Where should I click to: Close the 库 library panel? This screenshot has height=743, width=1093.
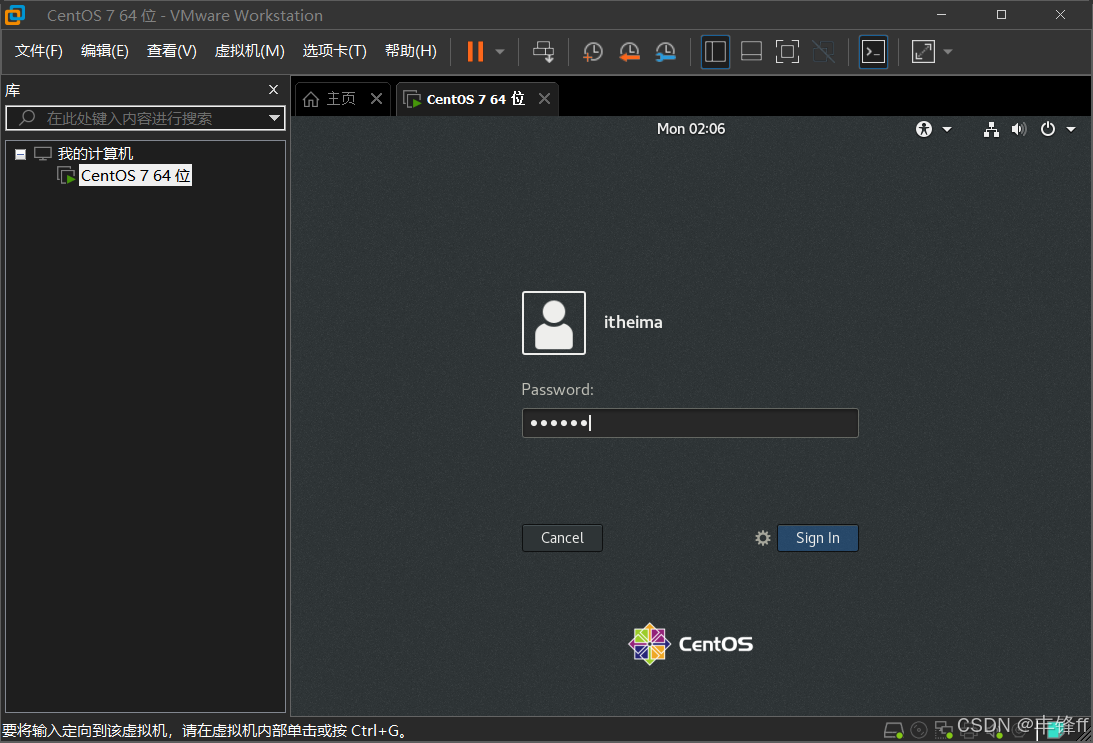pos(273,89)
